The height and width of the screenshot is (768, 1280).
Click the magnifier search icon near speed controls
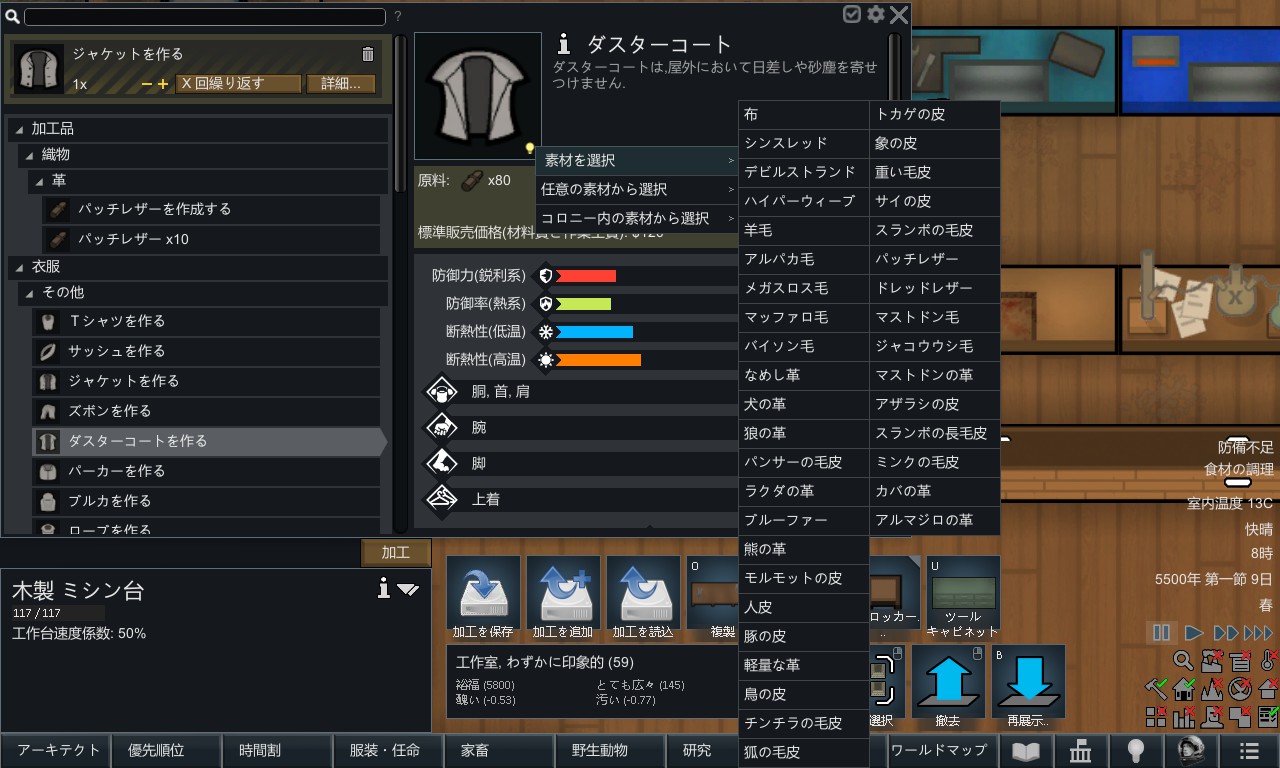(x=1183, y=660)
